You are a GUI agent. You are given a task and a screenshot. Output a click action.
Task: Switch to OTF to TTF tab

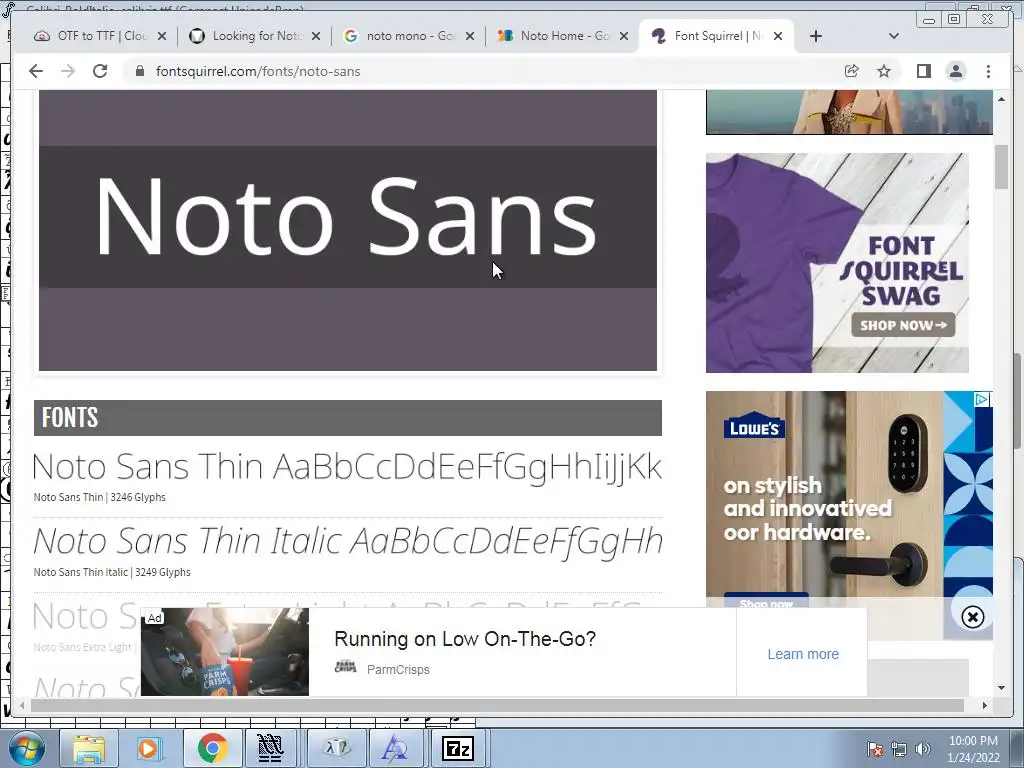[x=91, y=36]
